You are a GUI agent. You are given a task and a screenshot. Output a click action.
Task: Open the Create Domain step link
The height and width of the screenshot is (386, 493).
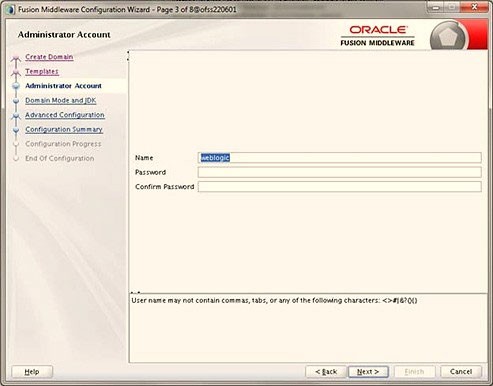(x=49, y=57)
